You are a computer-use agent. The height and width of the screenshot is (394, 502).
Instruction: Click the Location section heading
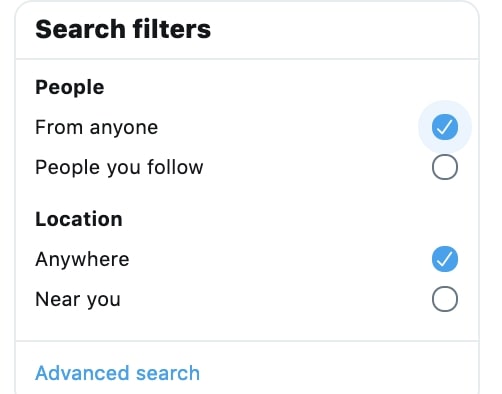pyautogui.click(x=79, y=219)
